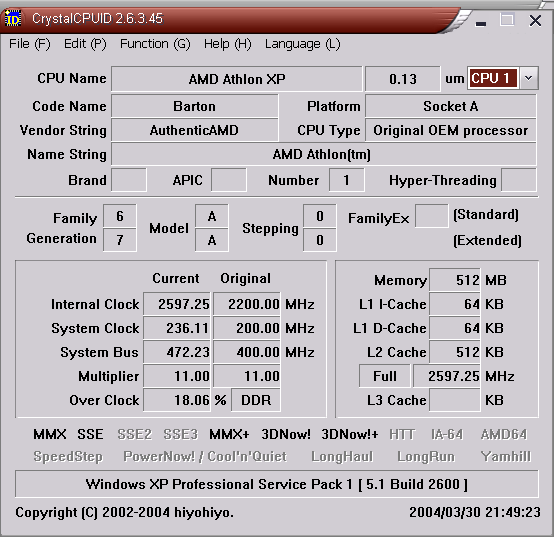The width and height of the screenshot is (554, 537).
Task: Click original System Clock 200.00
Action: tap(247, 328)
